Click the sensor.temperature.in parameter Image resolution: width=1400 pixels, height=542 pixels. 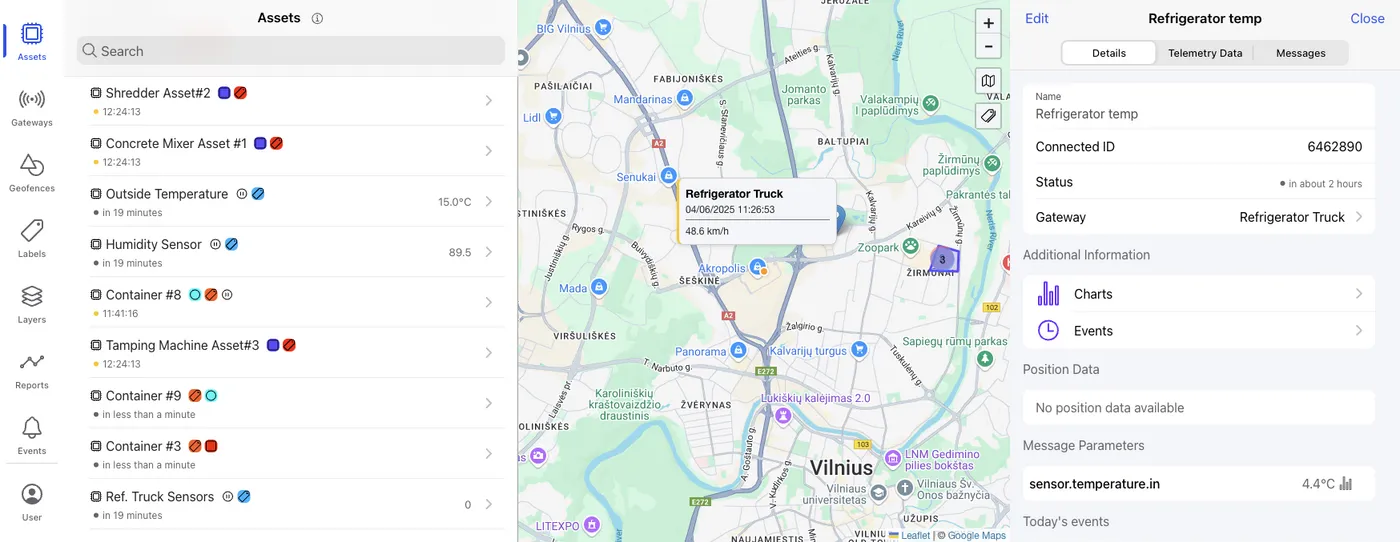[1095, 484]
